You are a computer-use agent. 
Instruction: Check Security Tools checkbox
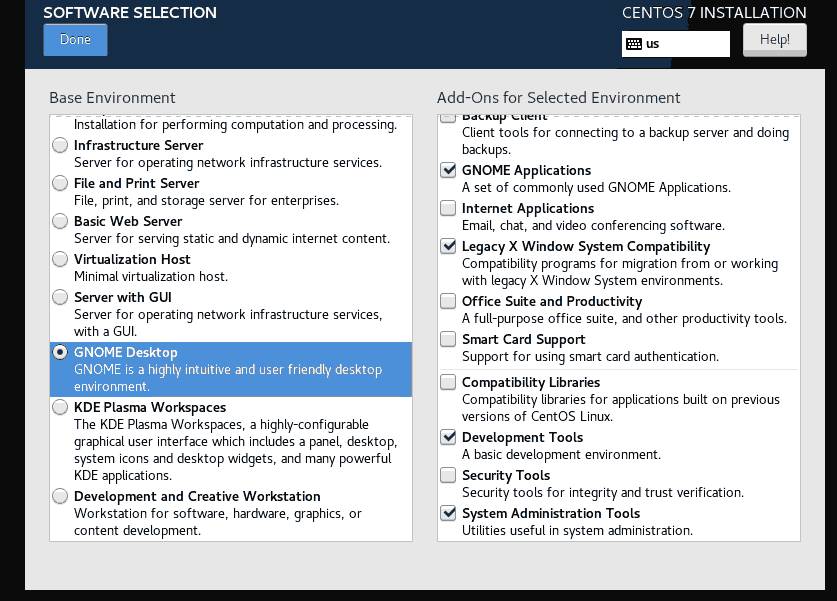pos(448,475)
